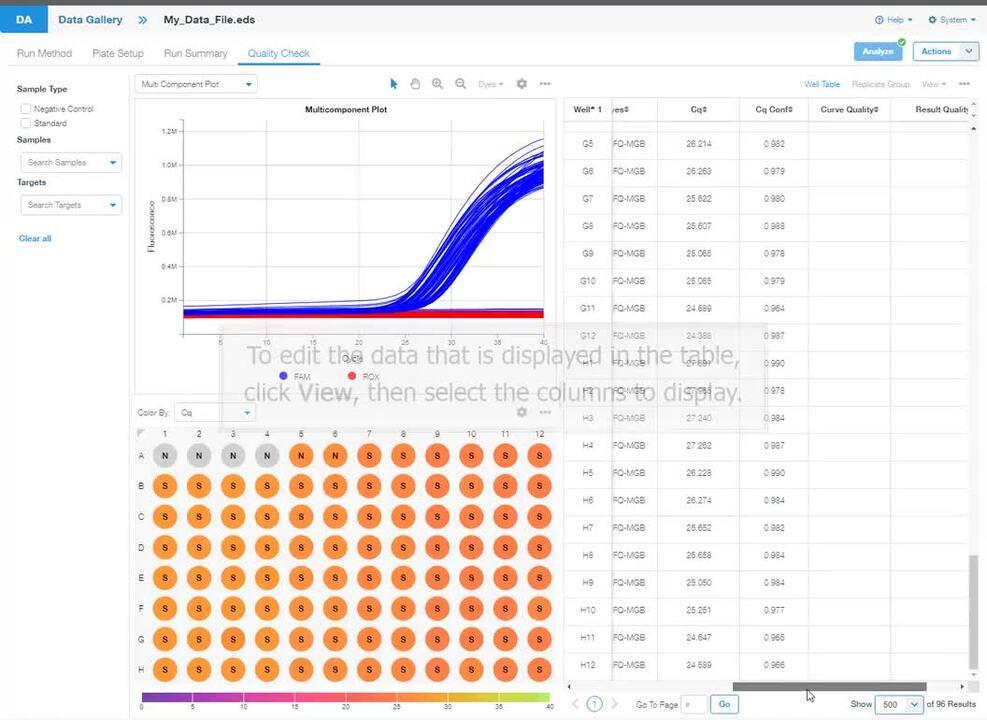Activate the pan hand tool

(x=415, y=84)
